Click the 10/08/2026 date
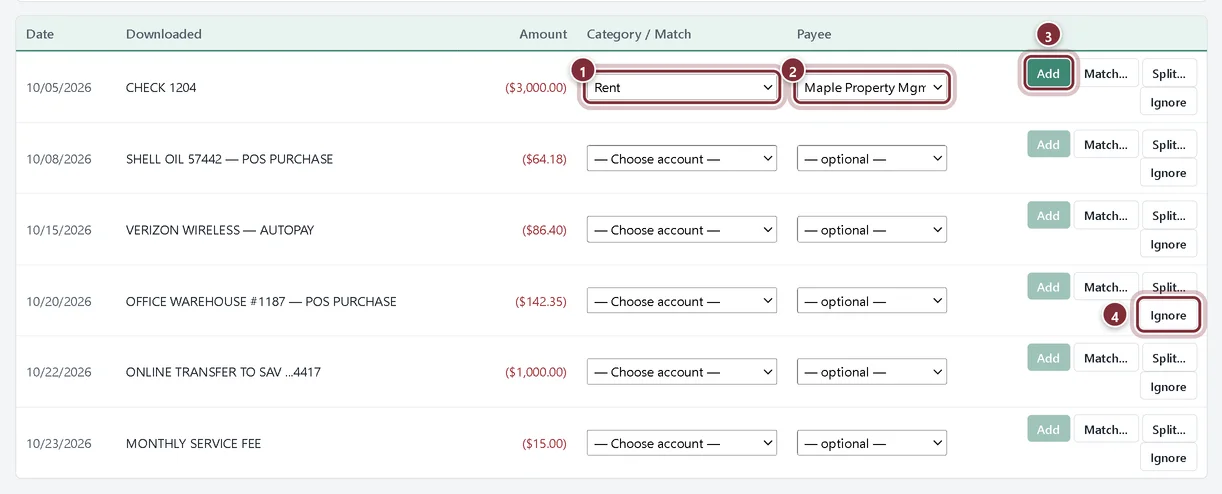 [x=59, y=159]
